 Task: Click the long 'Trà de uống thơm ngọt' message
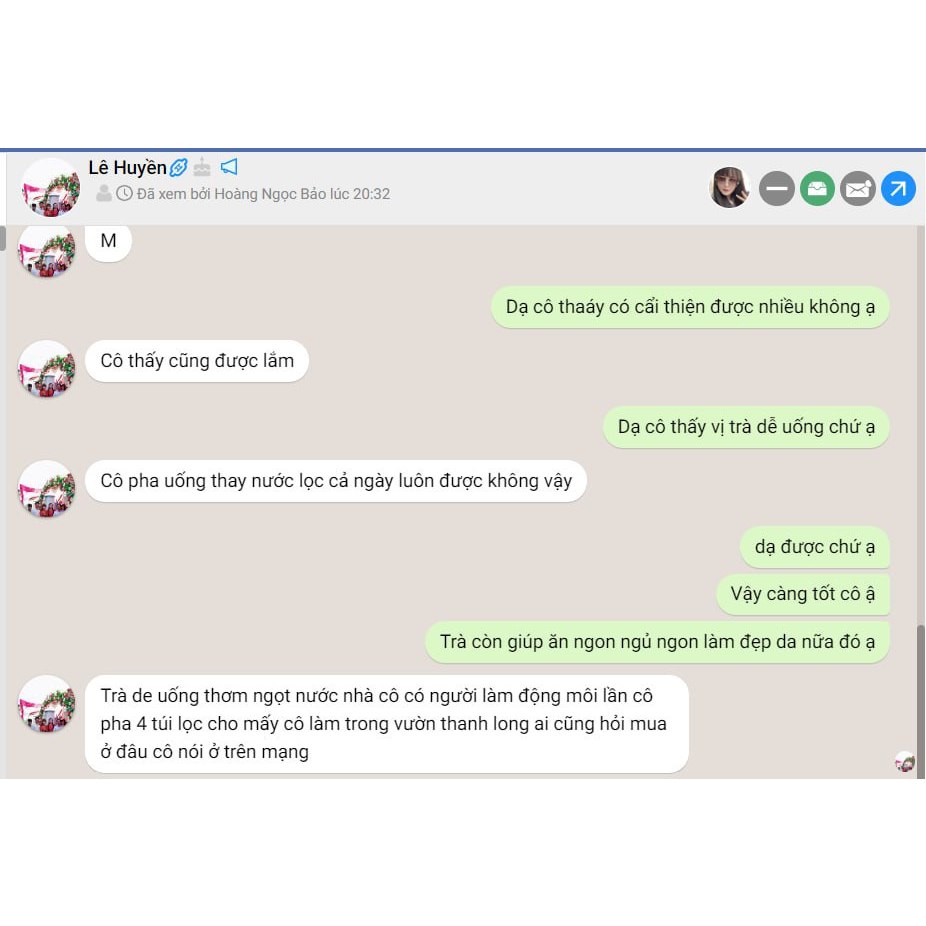tap(387, 724)
